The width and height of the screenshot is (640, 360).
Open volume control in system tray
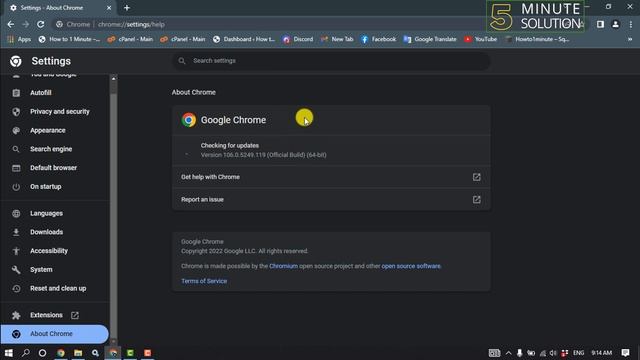click(x=553, y=353)
